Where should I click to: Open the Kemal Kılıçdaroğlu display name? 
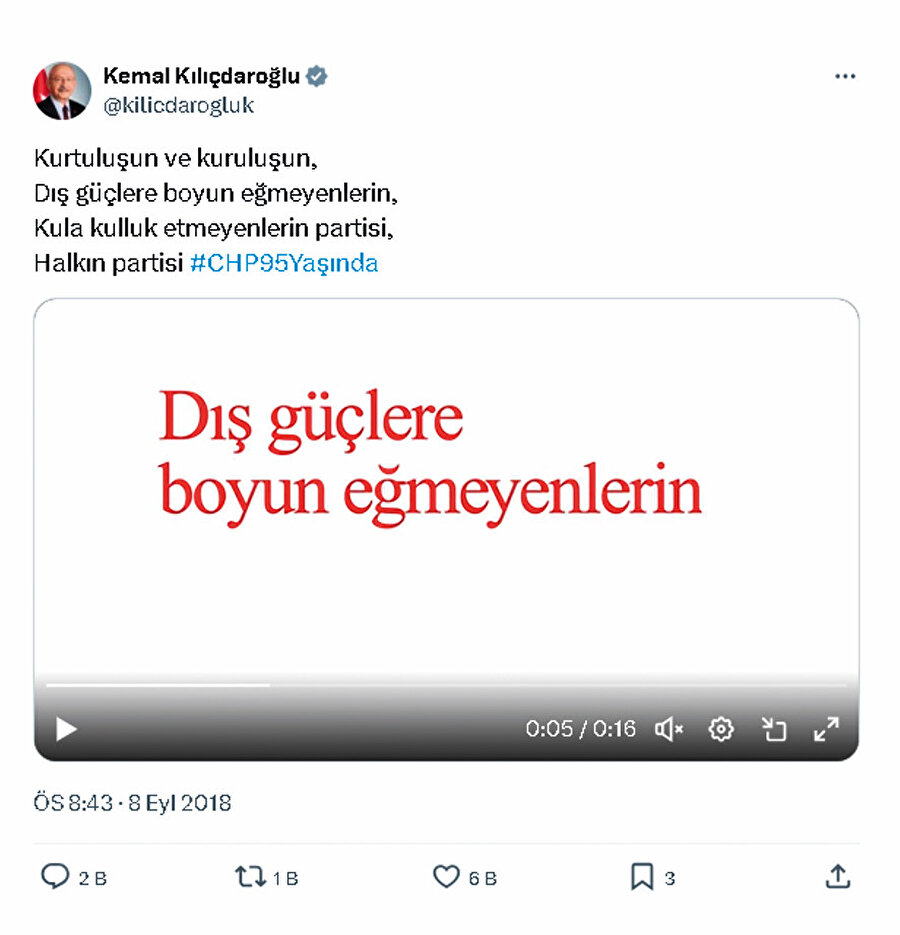[201, 76]
